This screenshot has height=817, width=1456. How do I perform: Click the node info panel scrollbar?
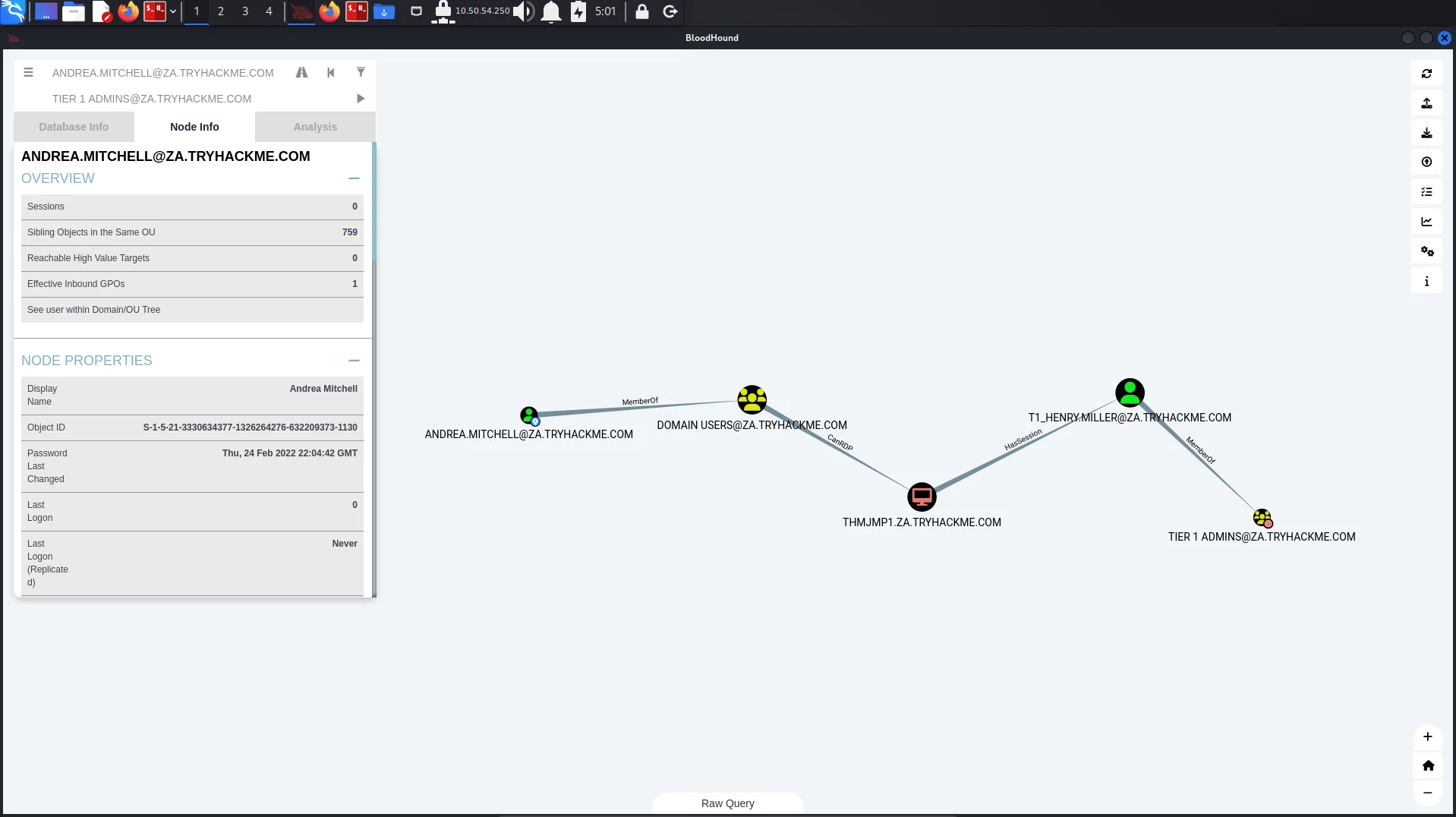[x=373, y=201]
